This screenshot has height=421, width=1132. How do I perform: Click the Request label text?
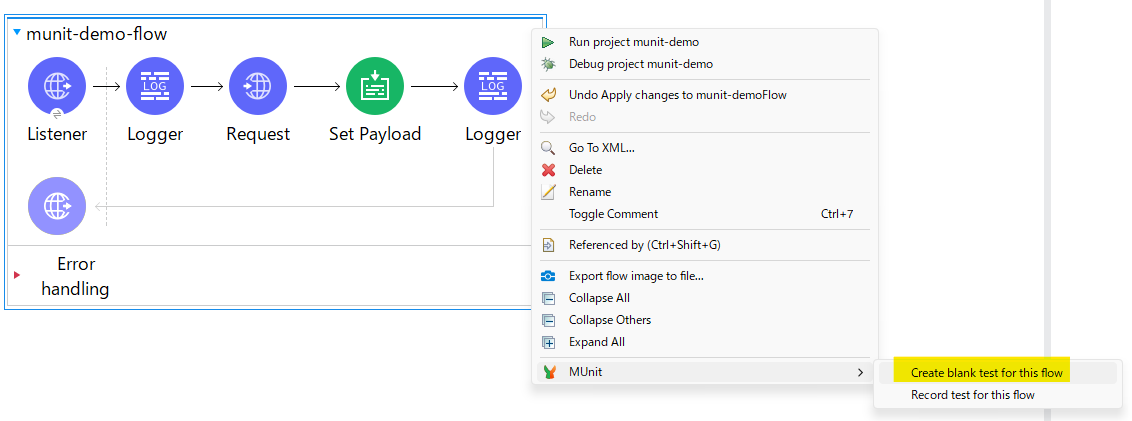[x=258, y=134]
